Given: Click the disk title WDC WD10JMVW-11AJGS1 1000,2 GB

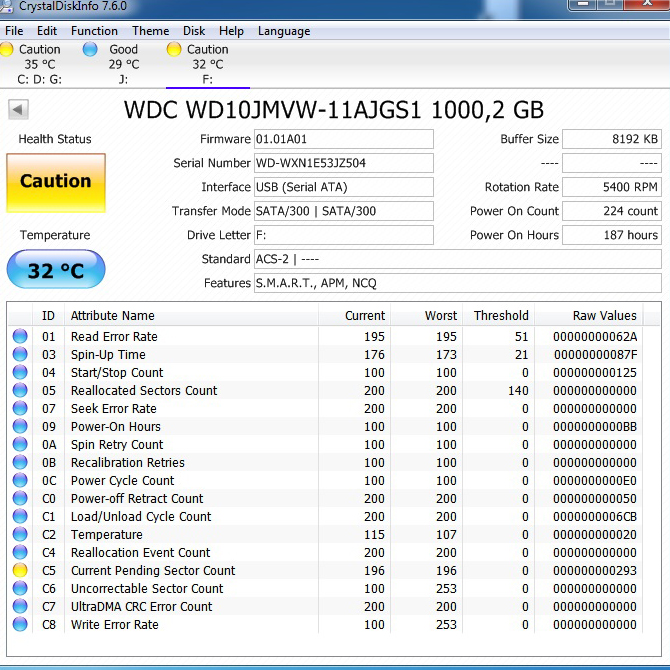Looking at the screenshot, I should [333, 110].
